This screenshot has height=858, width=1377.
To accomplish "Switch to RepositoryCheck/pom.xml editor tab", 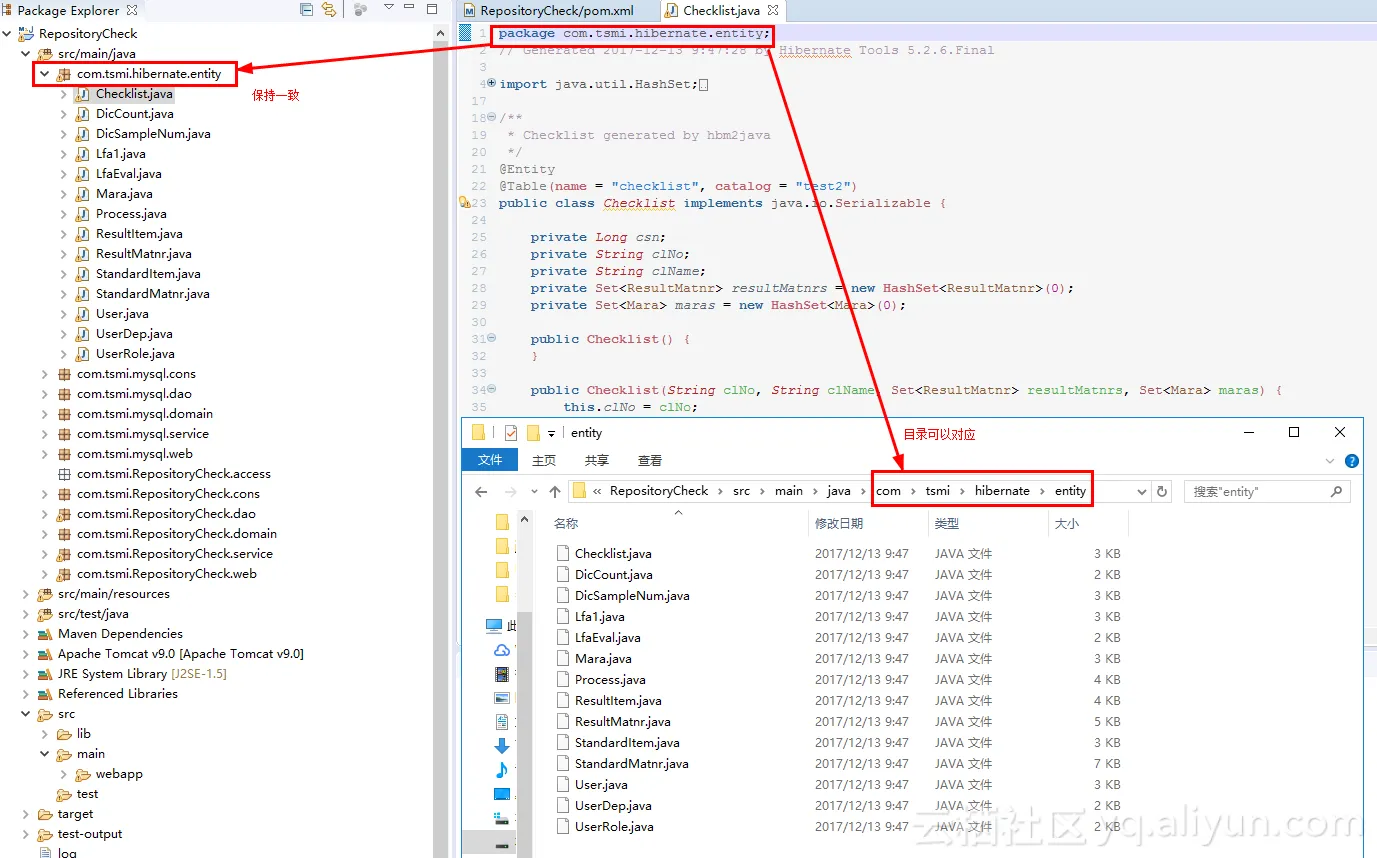I will click(557, 11).
